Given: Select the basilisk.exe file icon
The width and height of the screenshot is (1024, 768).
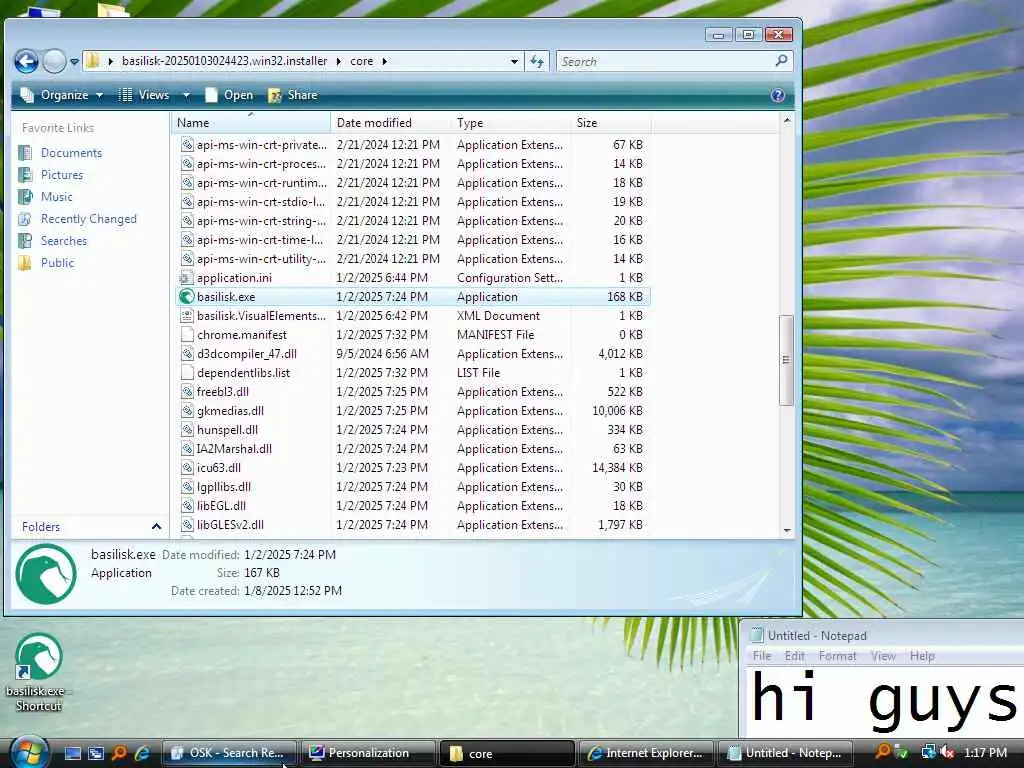Looking at the screenshot, I should [187, 296].
